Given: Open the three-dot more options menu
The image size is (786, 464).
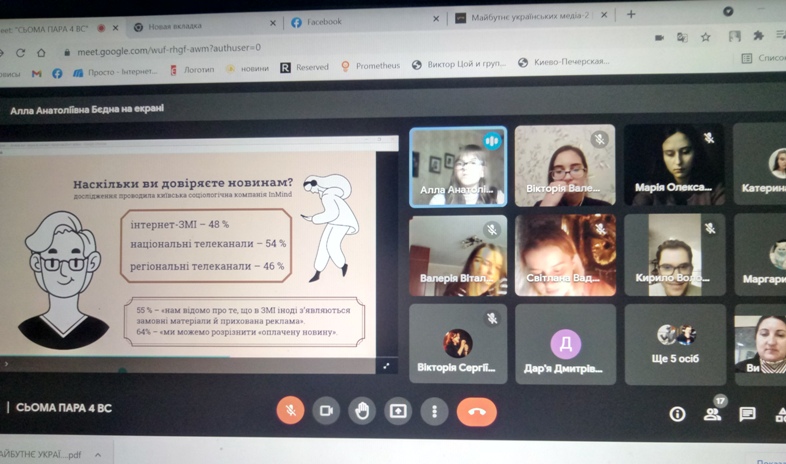Looking at the screenshot, I should tap(434, 411).
